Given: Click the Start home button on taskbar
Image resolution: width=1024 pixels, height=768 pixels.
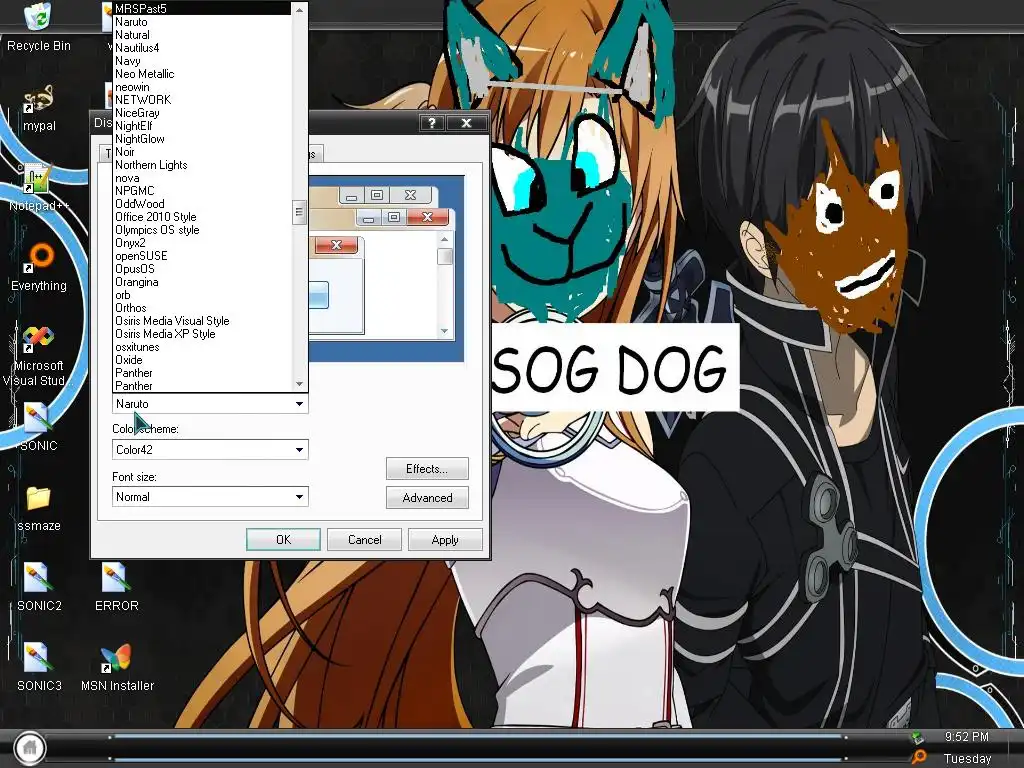Looking at the screenshot, I should (29, 747).
